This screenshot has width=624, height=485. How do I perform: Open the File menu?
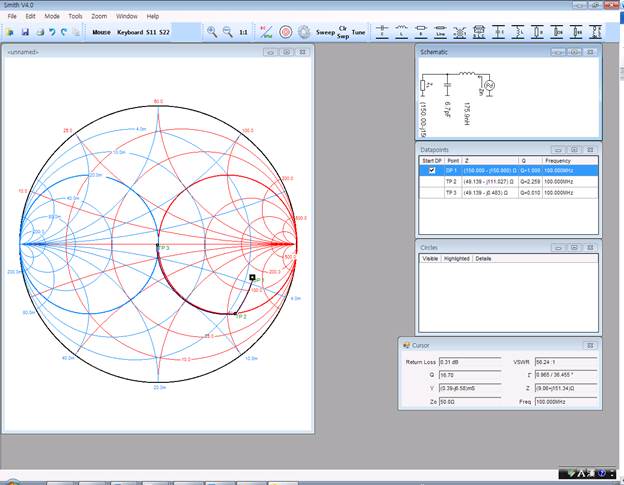[x=12, y=16]
